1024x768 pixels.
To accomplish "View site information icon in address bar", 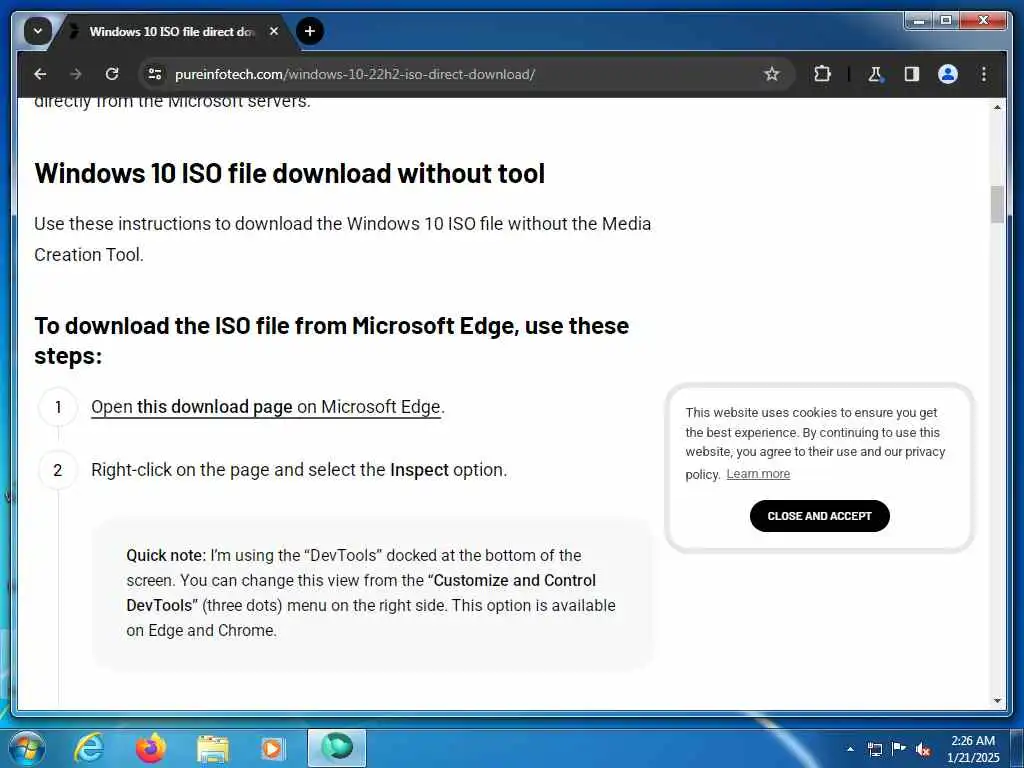I will (155, 74).
